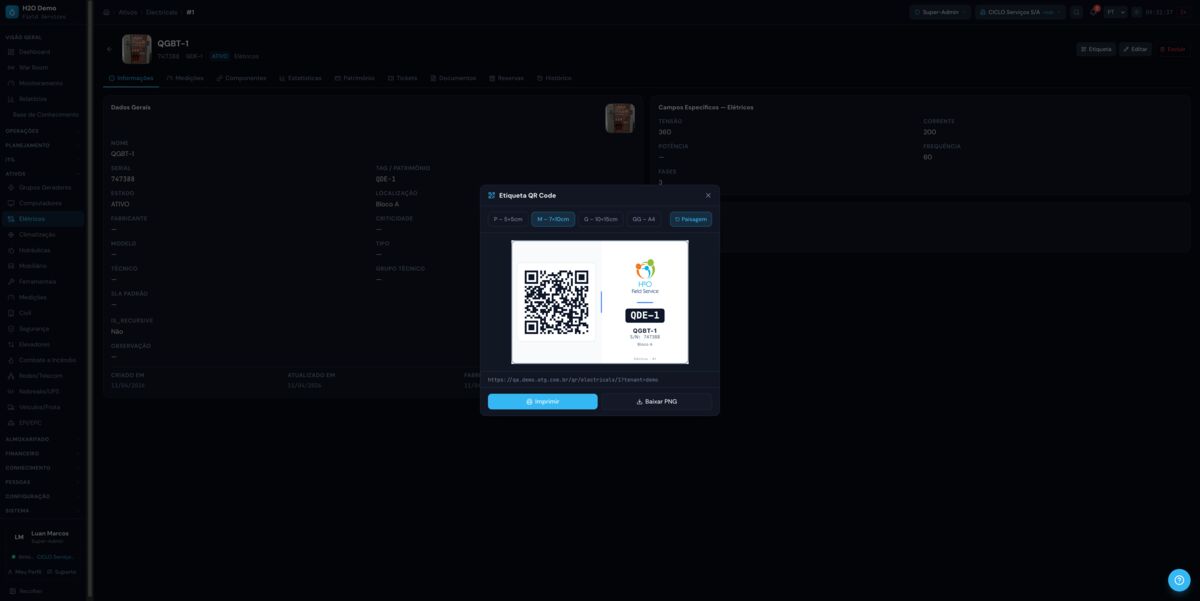
Task: Select the GG – A4 label size
Action: [x=644, y=219]
